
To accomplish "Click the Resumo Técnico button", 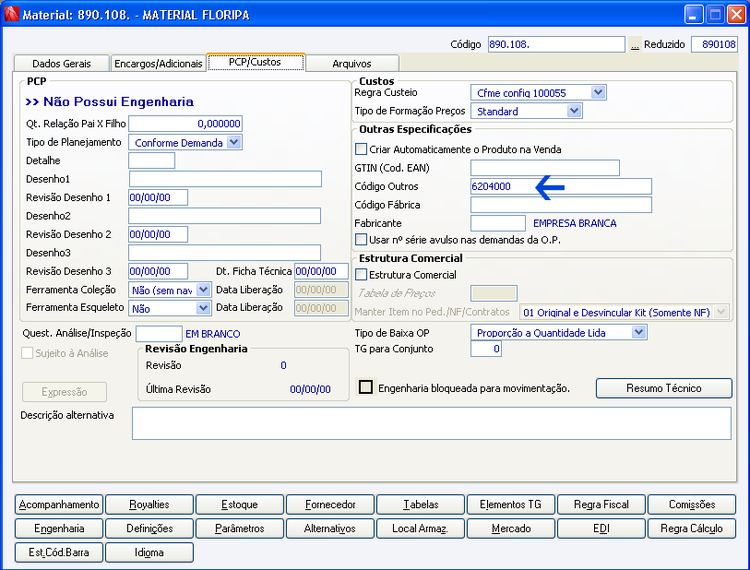I will [664, 388].
